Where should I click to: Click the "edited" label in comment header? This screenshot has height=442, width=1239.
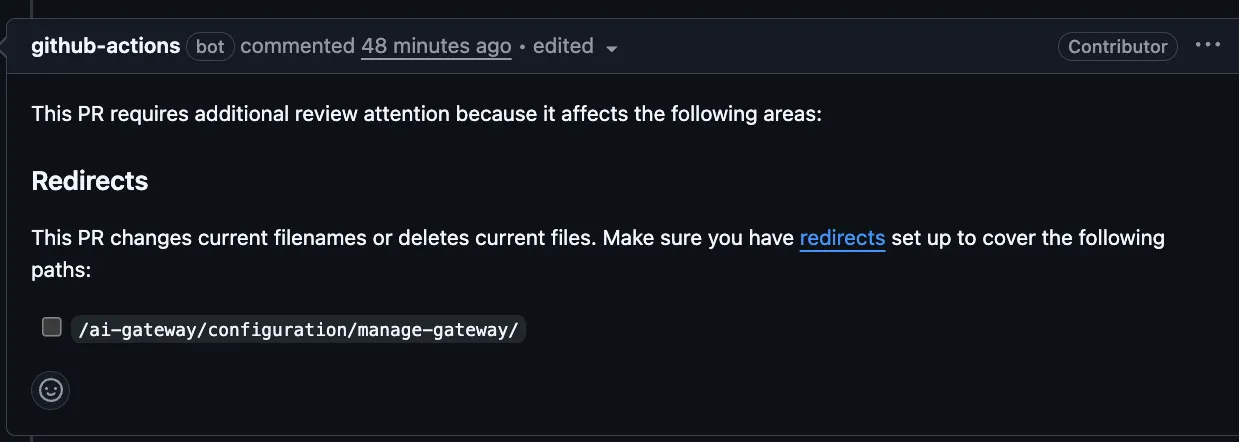(563, 46)
